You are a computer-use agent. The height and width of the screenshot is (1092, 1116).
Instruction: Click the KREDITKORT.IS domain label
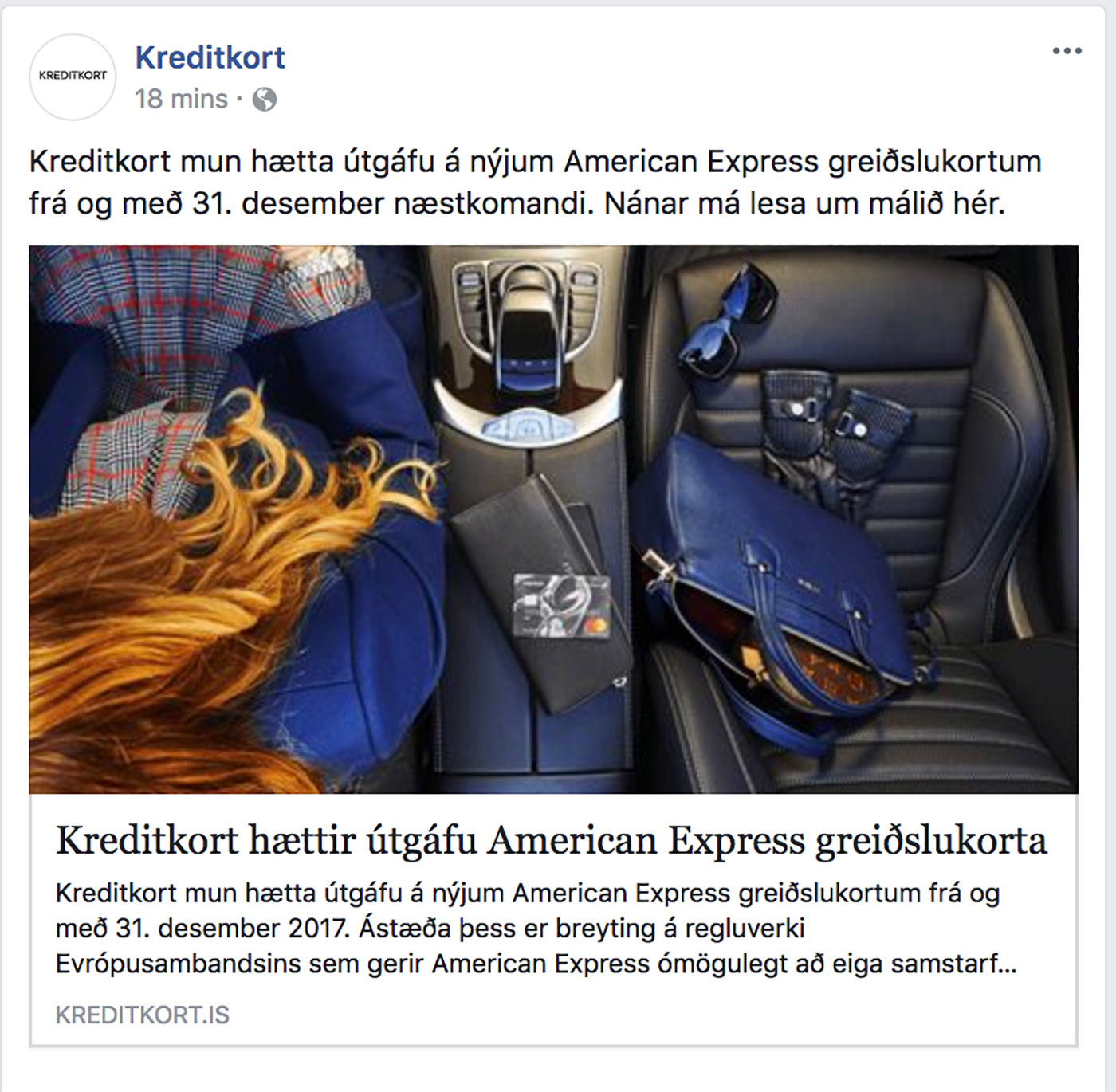pyautogui.click(x=143, y=1015)
